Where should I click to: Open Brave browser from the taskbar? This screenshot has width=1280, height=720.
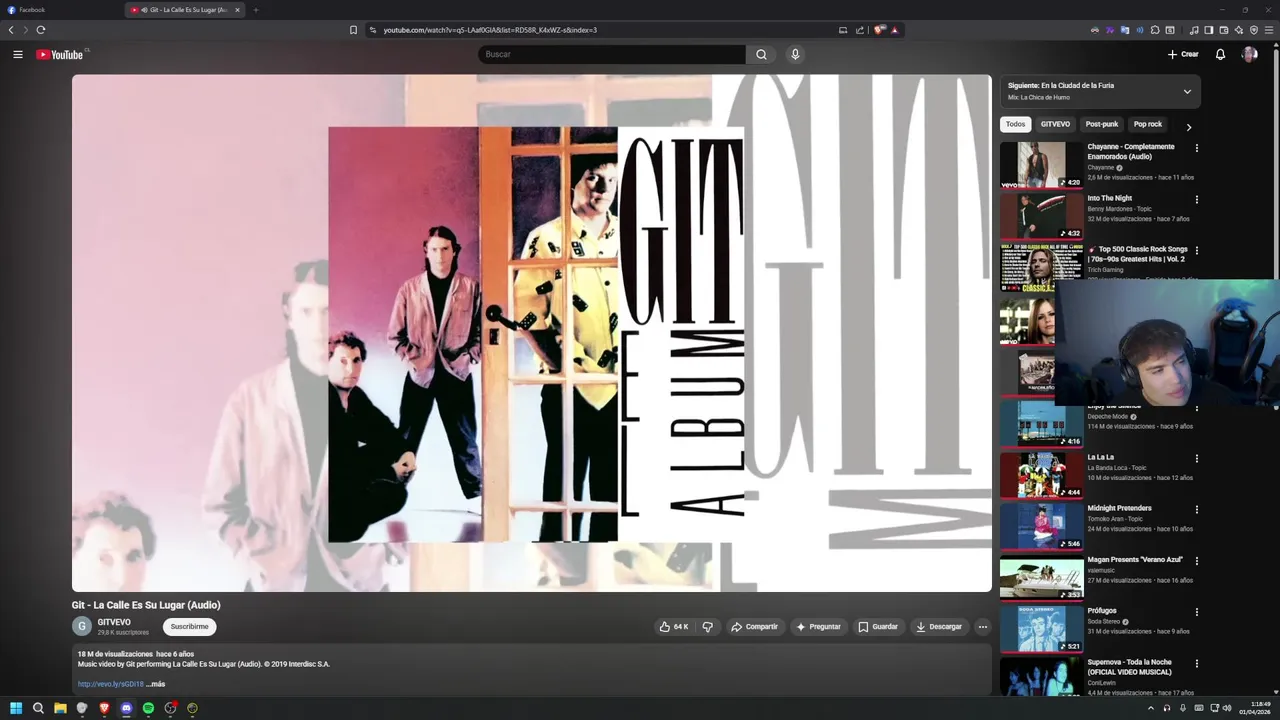(104, 708)
